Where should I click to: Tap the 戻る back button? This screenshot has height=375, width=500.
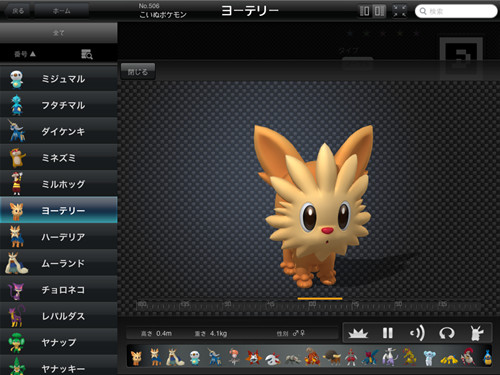17,11
